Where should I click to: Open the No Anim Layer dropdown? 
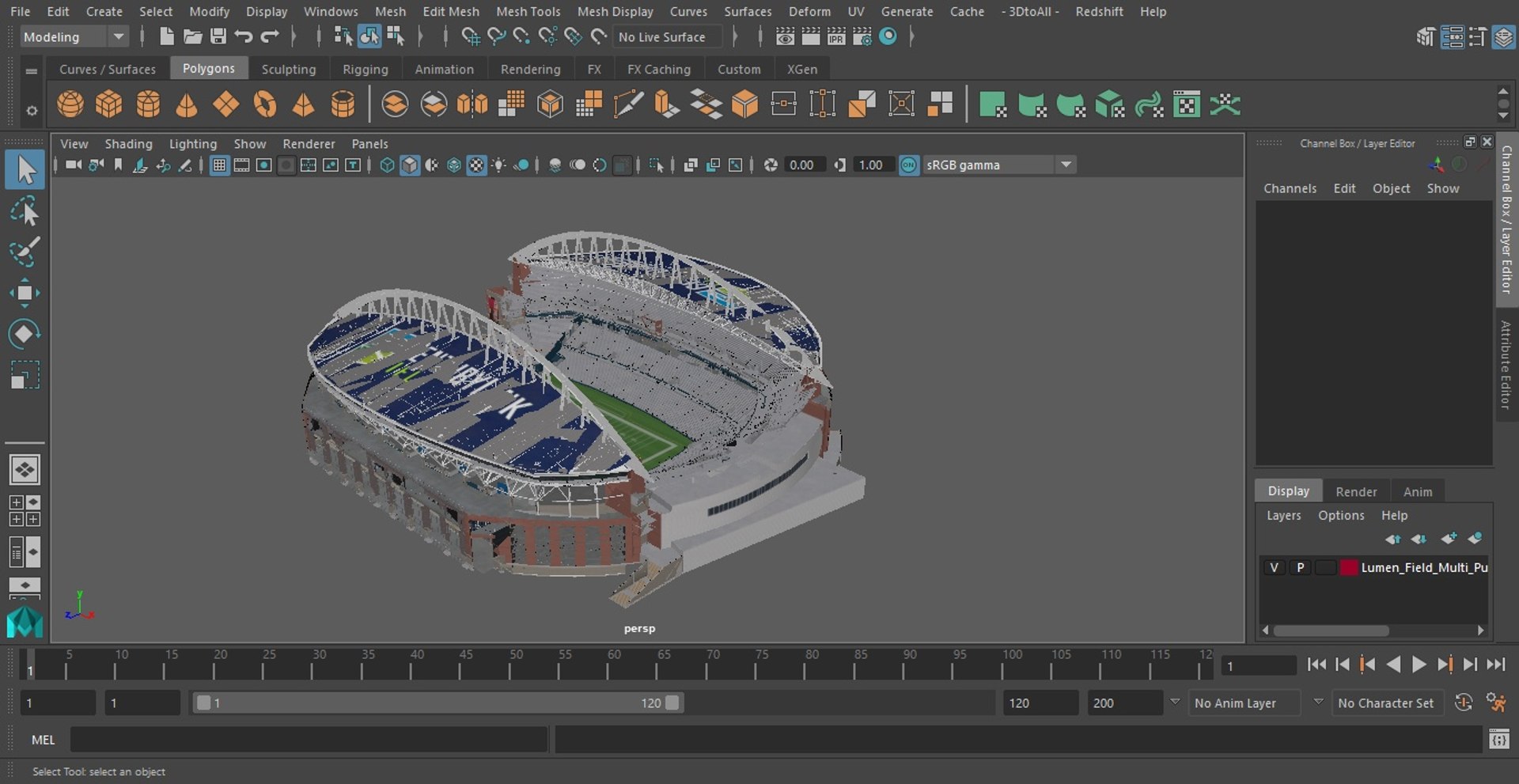(x=1245, y=703)
